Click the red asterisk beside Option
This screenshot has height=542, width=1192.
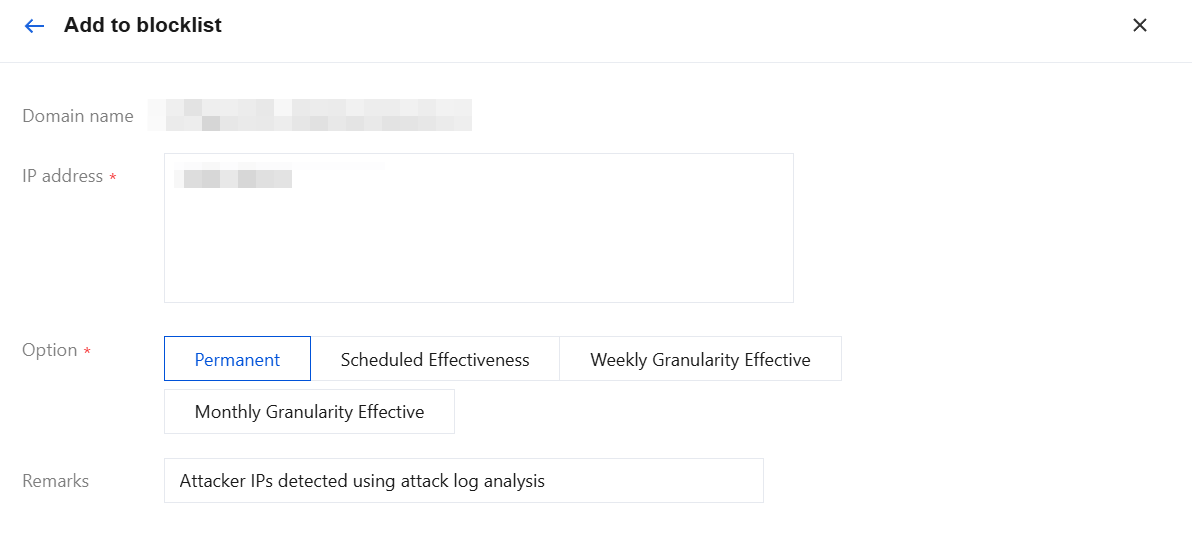(x=87, y=352)
